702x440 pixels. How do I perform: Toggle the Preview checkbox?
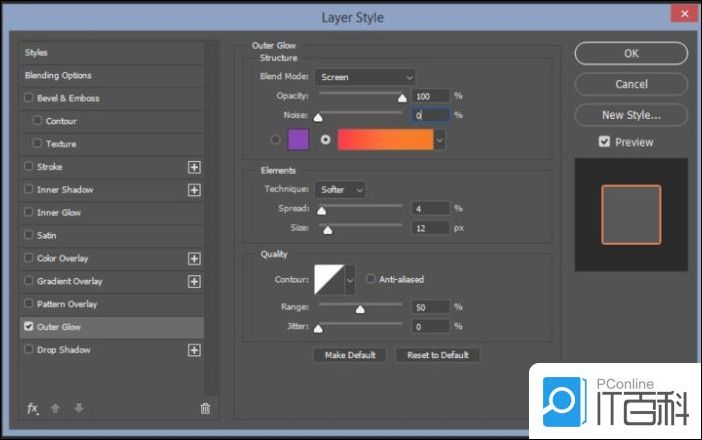[x=604, y=142]
